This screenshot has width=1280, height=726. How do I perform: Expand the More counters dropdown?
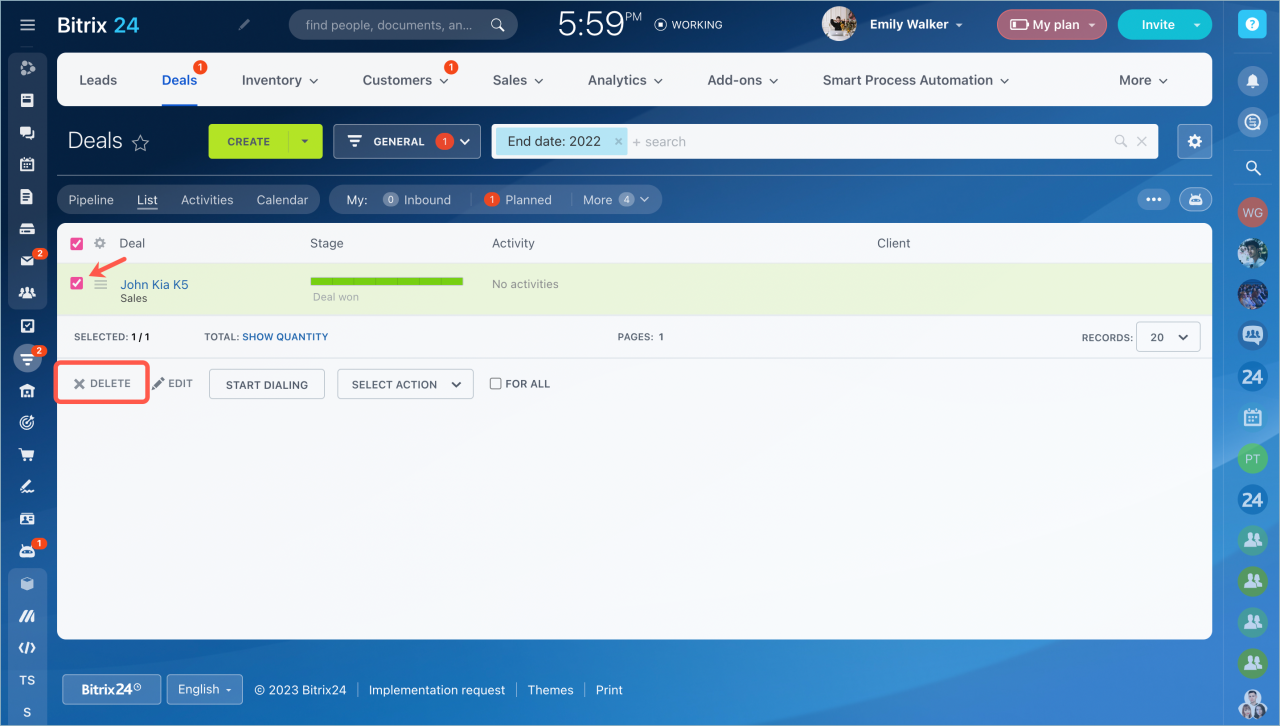tap(616, 199)
